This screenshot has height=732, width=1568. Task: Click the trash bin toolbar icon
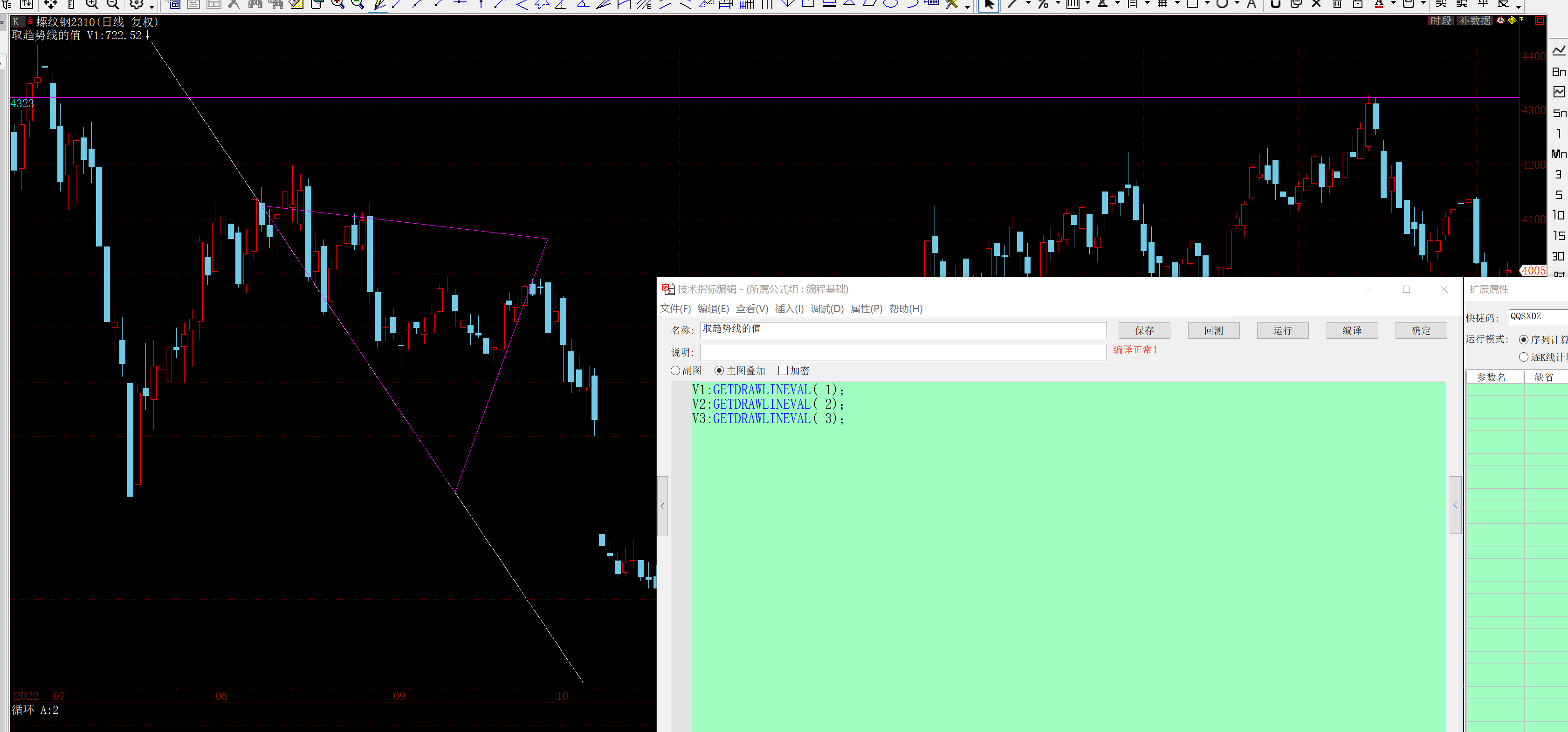1337,4
